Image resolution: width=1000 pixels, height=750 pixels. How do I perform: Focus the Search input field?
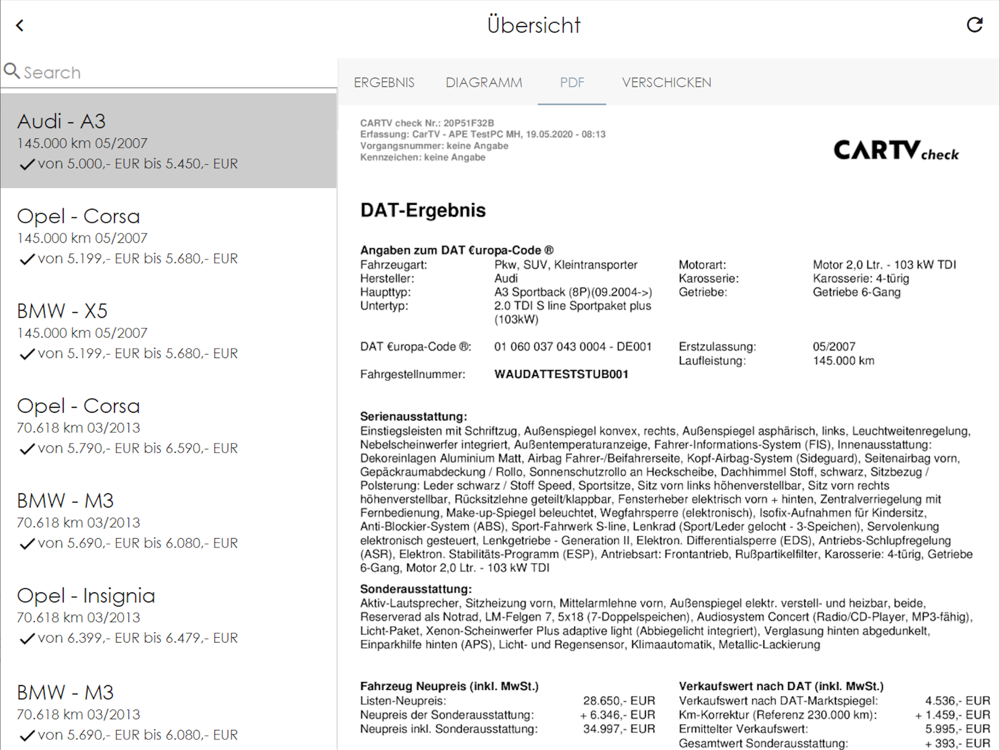click(168, 72)
